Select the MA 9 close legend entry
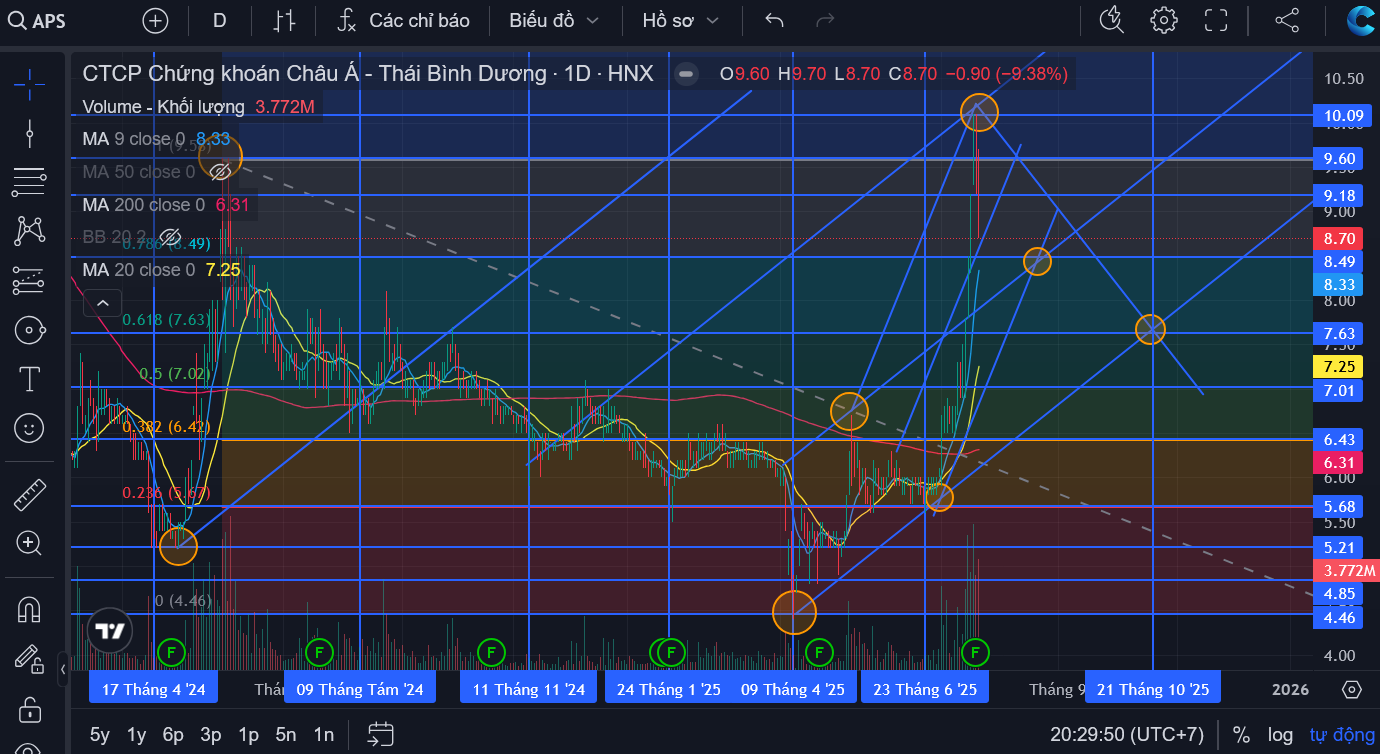The image size is (1380, 754). point(133,139)
